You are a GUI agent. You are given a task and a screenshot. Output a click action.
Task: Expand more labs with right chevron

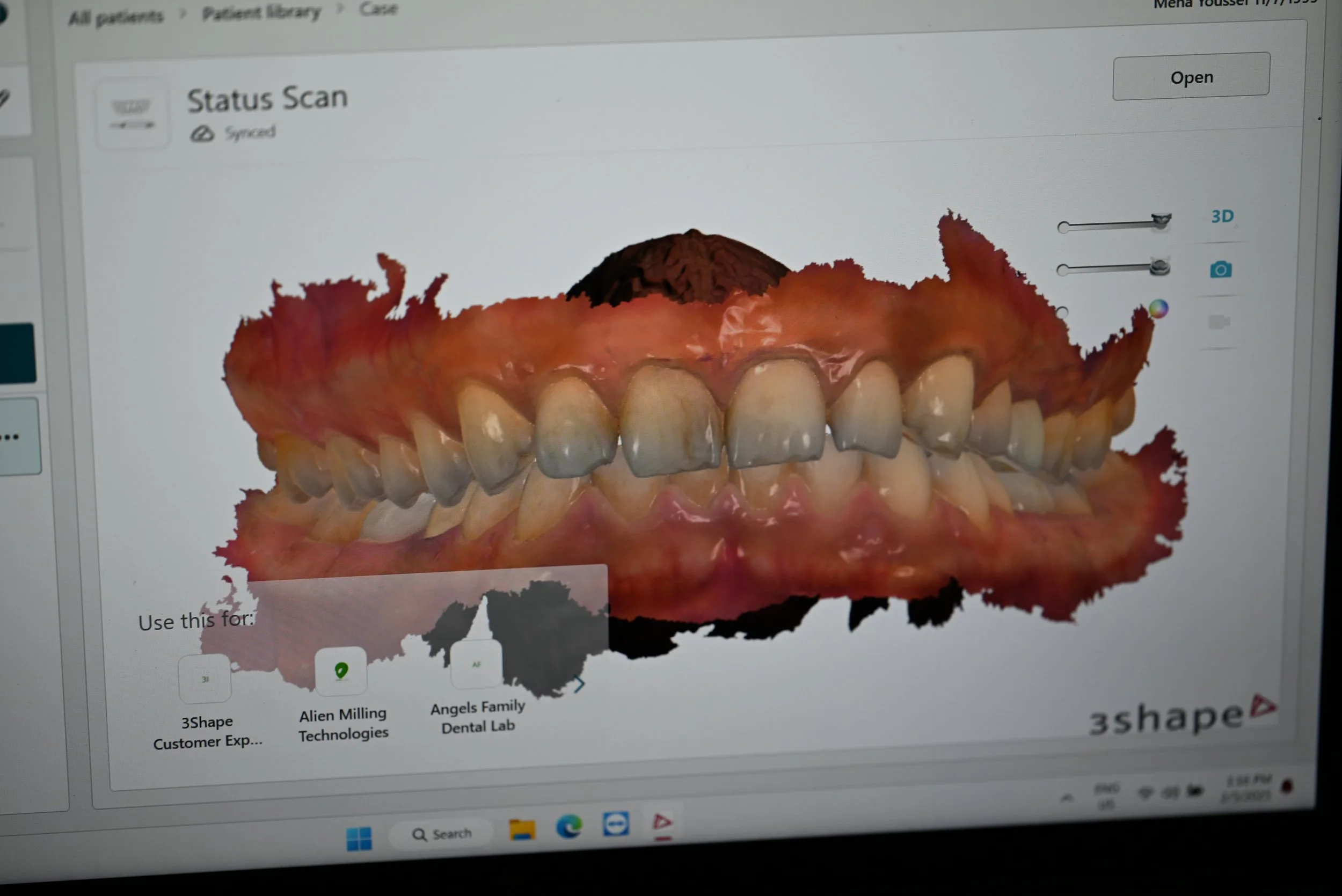click(579, 684)
